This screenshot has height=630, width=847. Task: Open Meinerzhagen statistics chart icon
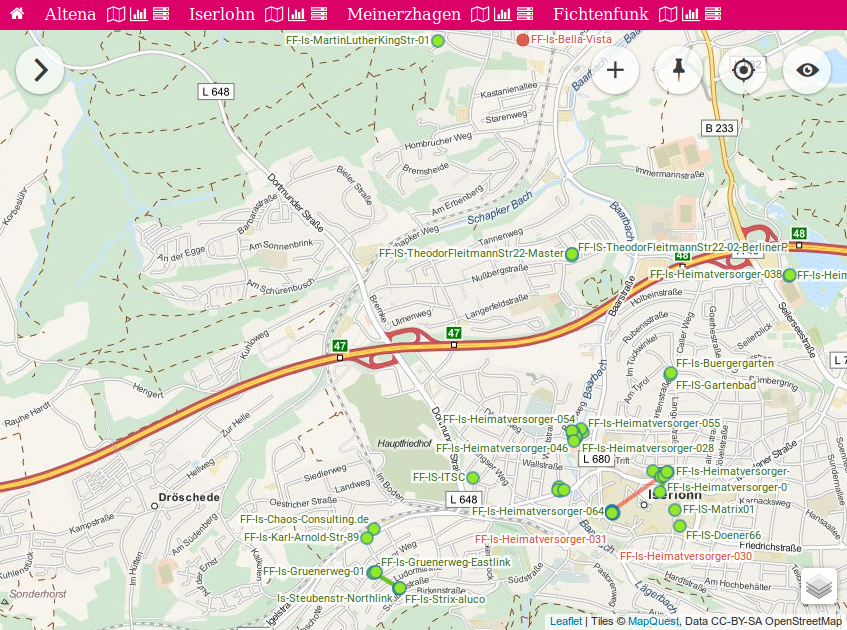tap(502, 14)
